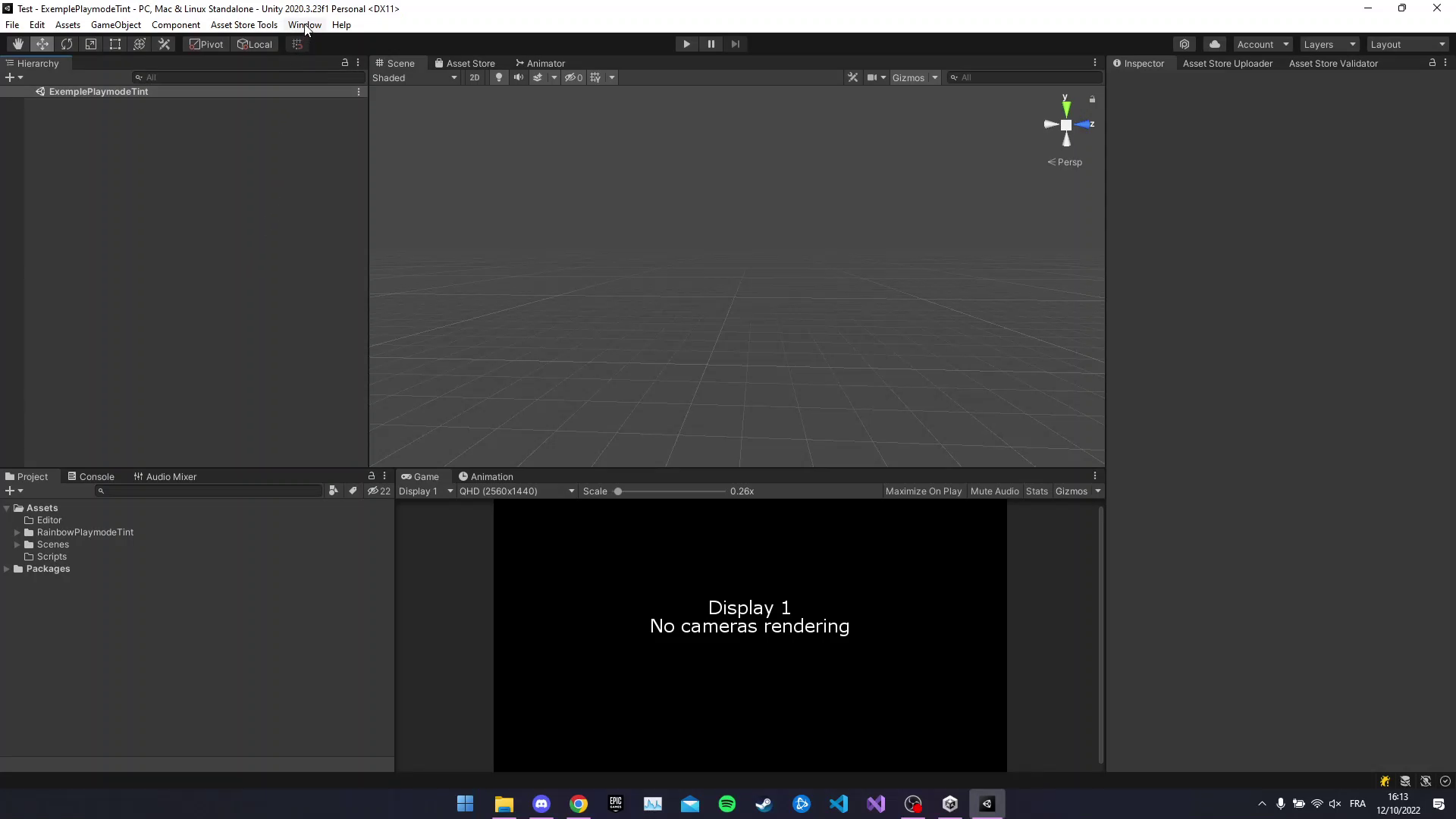
Task: Open grid settings dropdown arrow
Action: 612,77
